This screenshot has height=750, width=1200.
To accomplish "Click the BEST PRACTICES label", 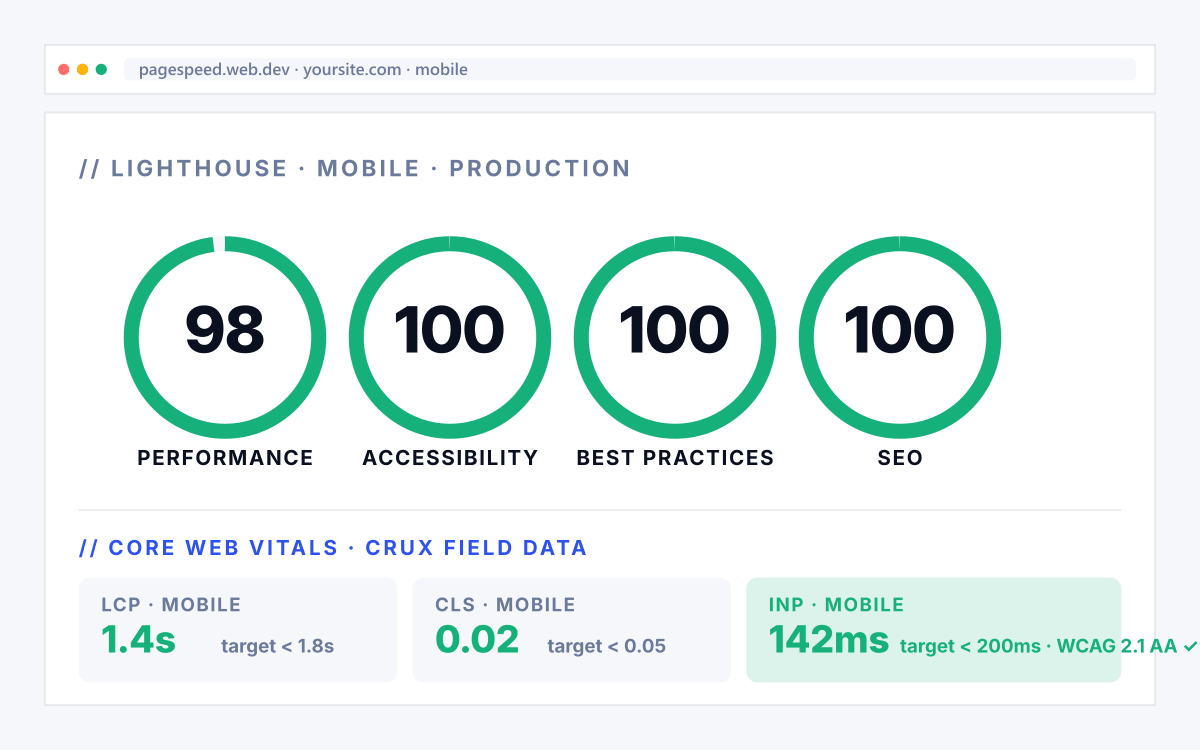I will (x=675, y=458).
